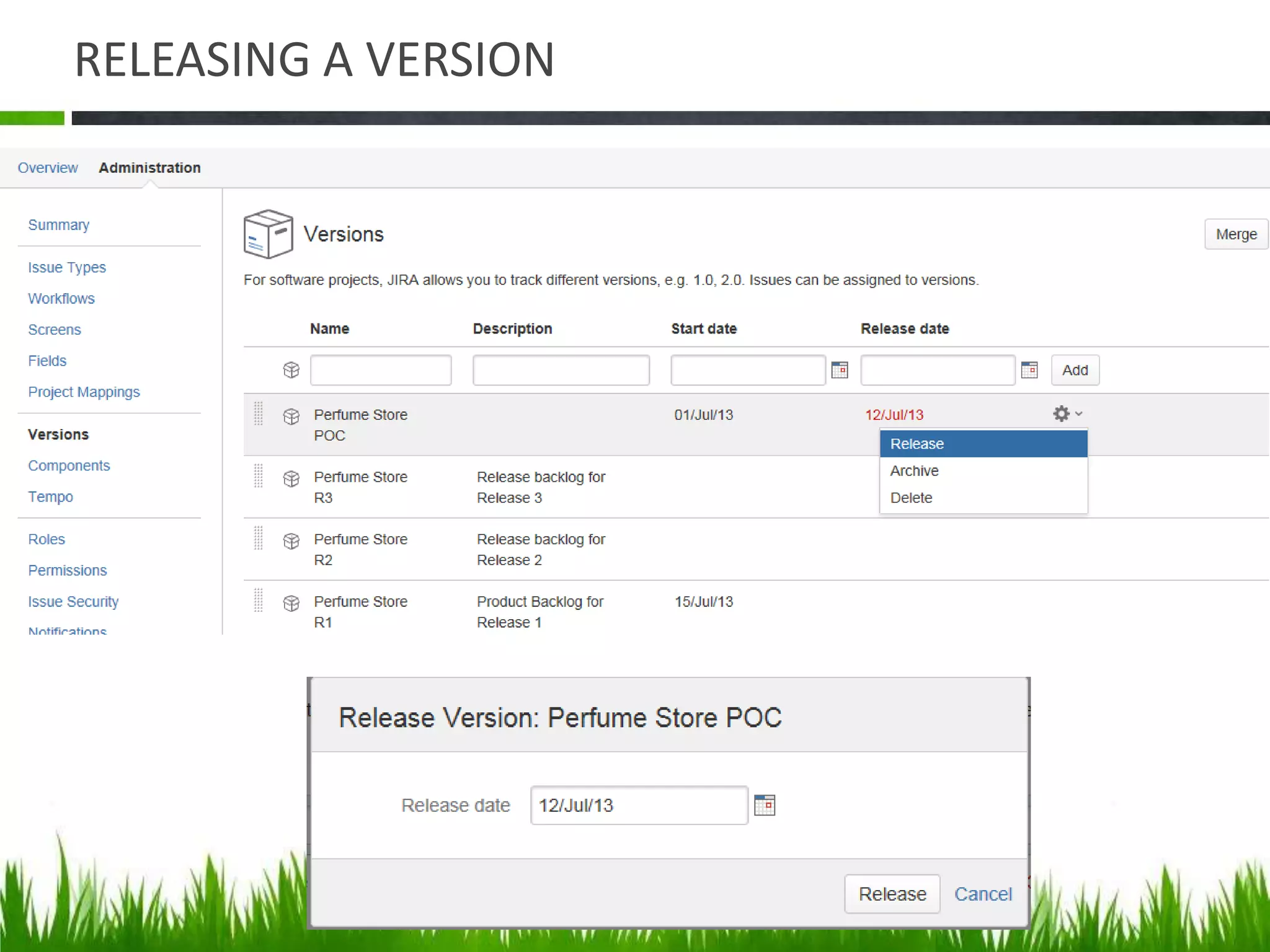Click the version icon for Perfume Store R2
1270x952 pixels.
click(x=291, y=541)
